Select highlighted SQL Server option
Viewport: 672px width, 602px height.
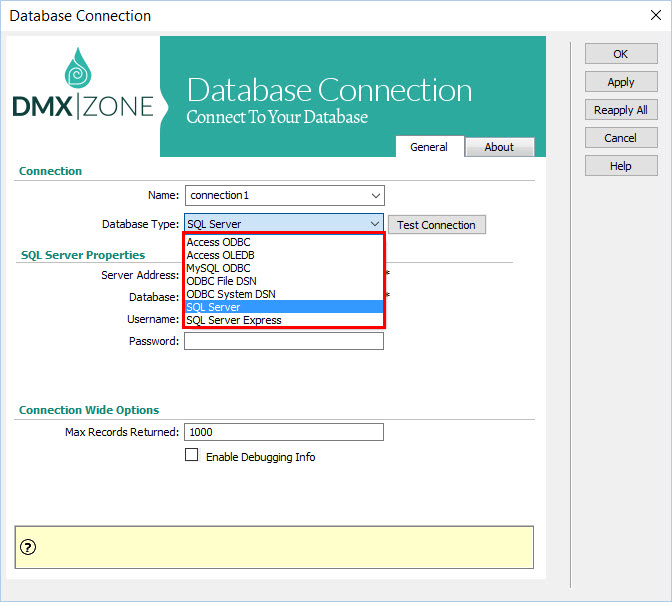click(x=284, y=307)
